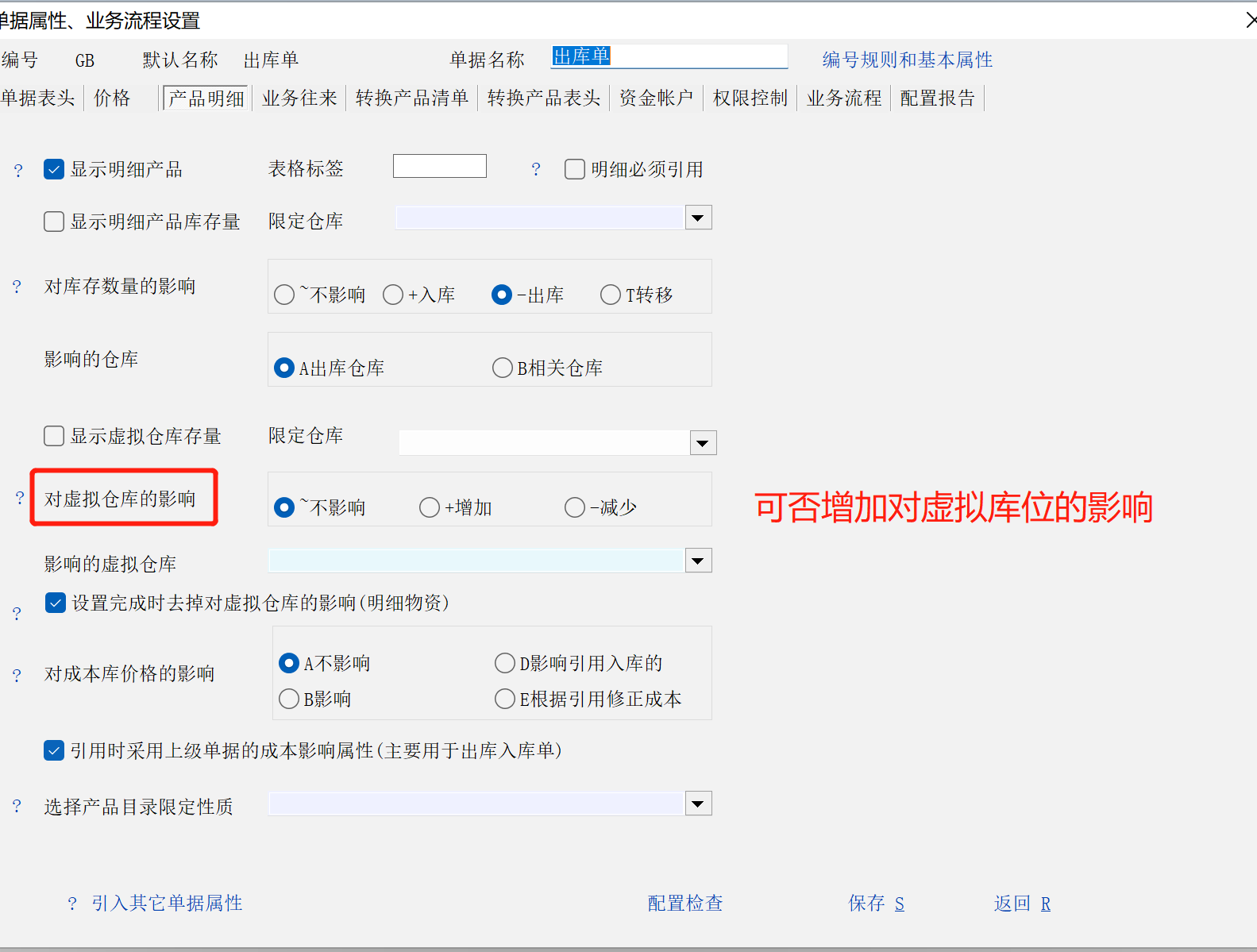This screenshot has height=952, width=1257.
Task: Click help icon beside 对虚拟仓库的影响
Action: (x=20, y=498)
